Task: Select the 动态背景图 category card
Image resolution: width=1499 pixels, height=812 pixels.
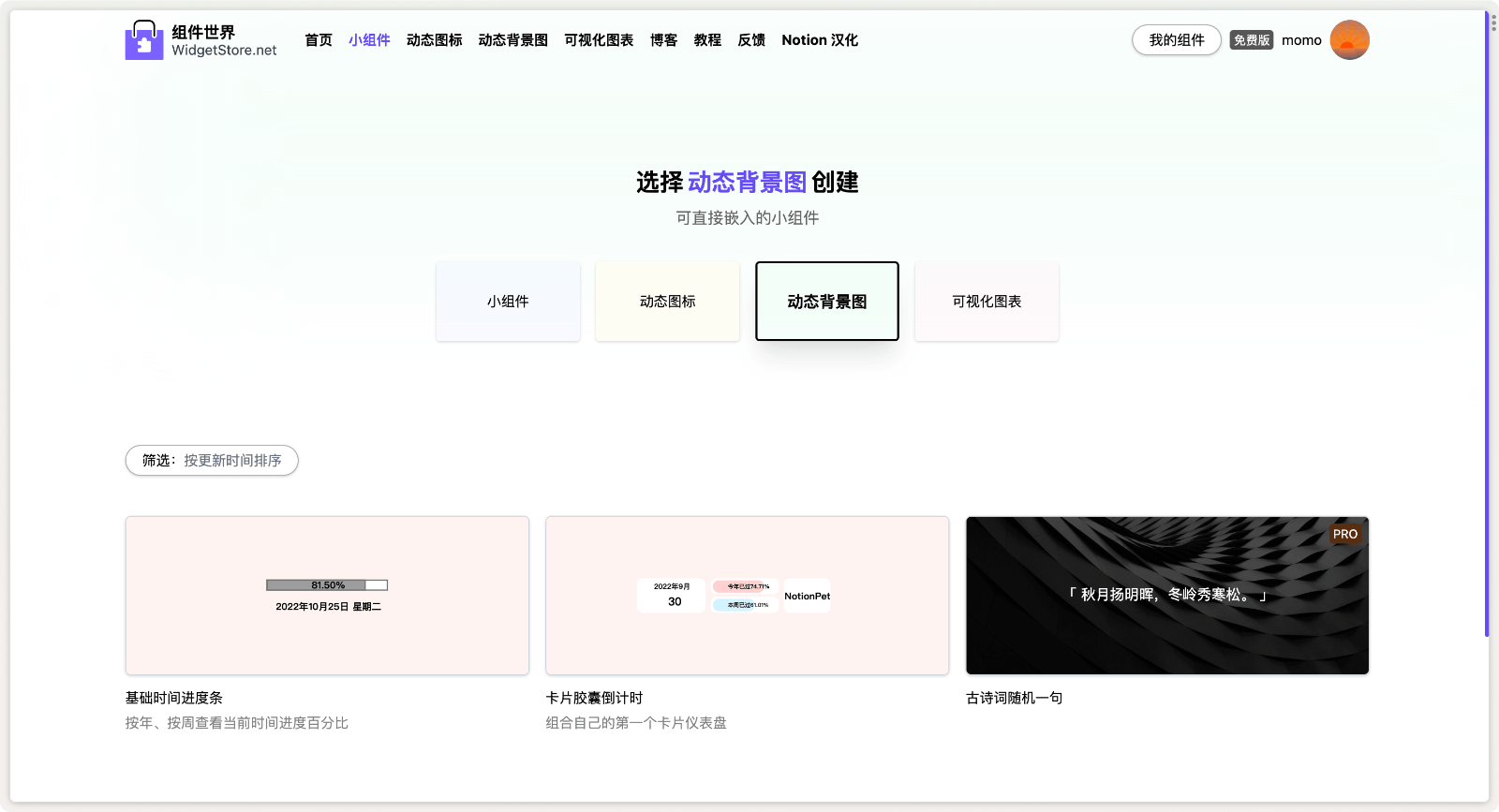Action: pyautogui.click(x=827, y=302)
